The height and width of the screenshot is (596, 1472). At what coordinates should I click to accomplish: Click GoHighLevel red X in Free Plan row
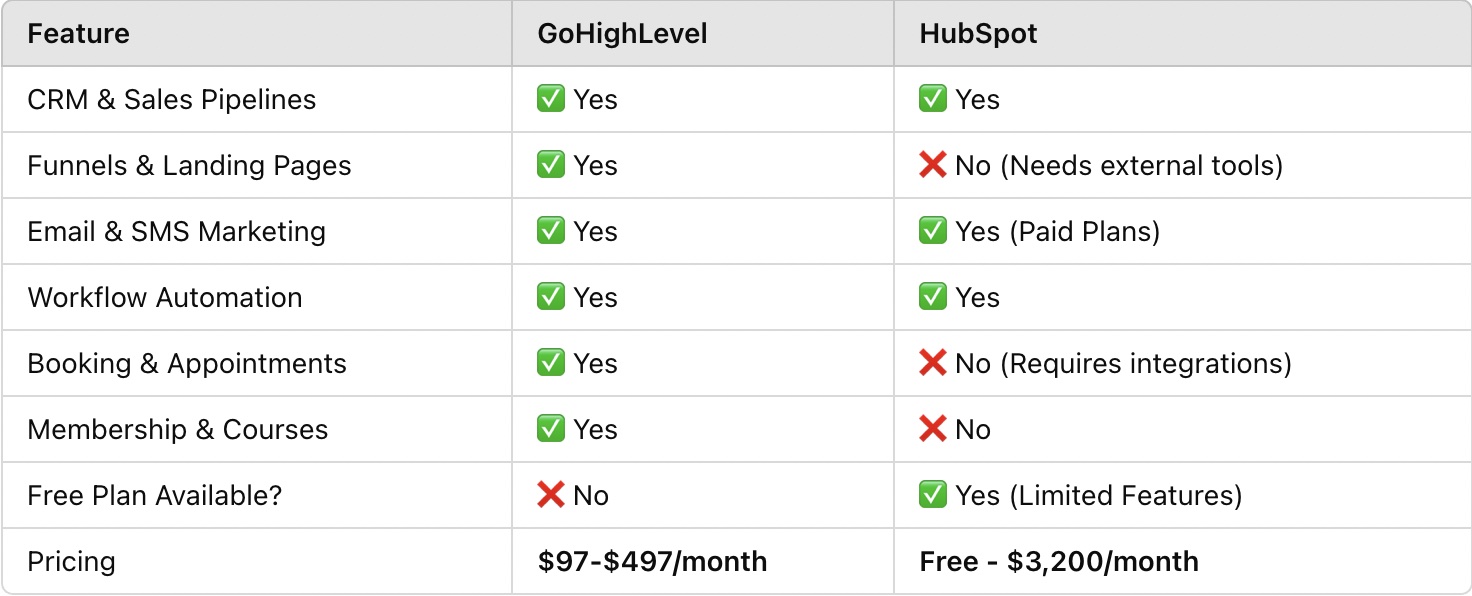coord(551,495)
